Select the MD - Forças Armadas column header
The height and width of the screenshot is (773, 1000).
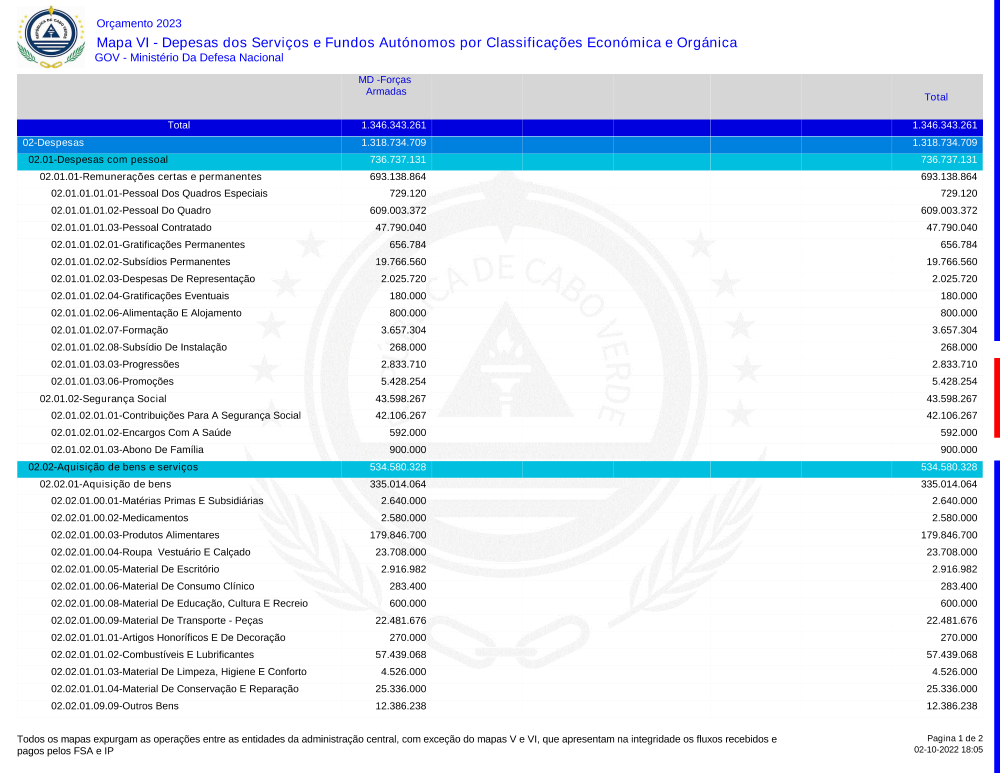pyautogui.click(x=385, y=85)
